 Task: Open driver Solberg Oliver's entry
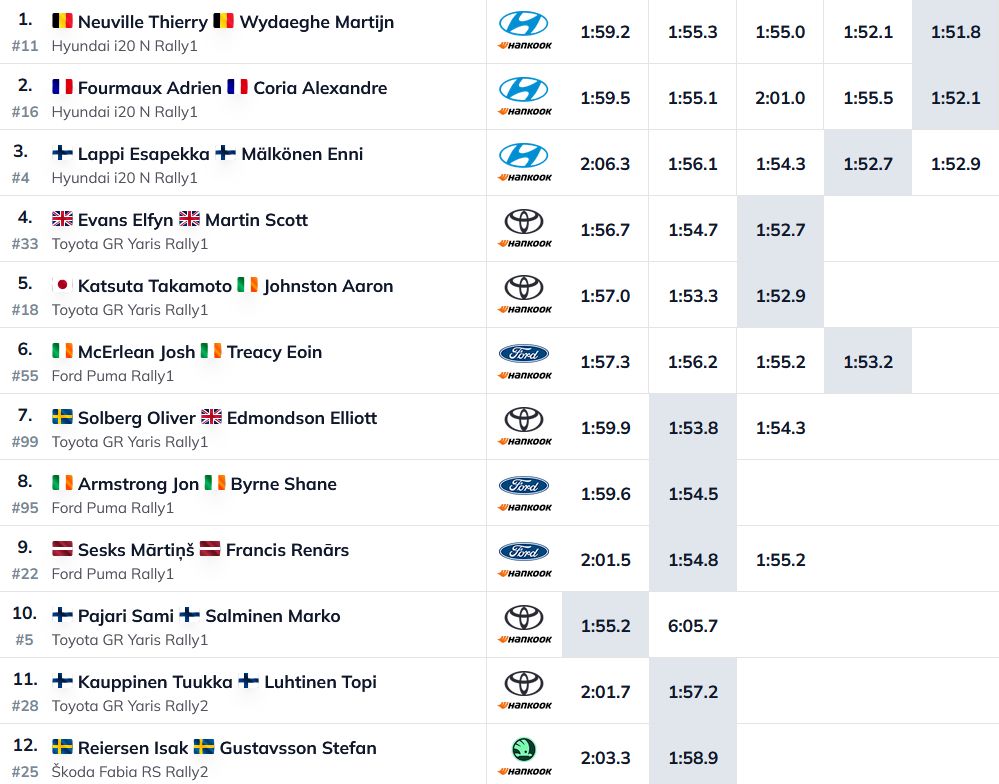[x=136, y=418]
